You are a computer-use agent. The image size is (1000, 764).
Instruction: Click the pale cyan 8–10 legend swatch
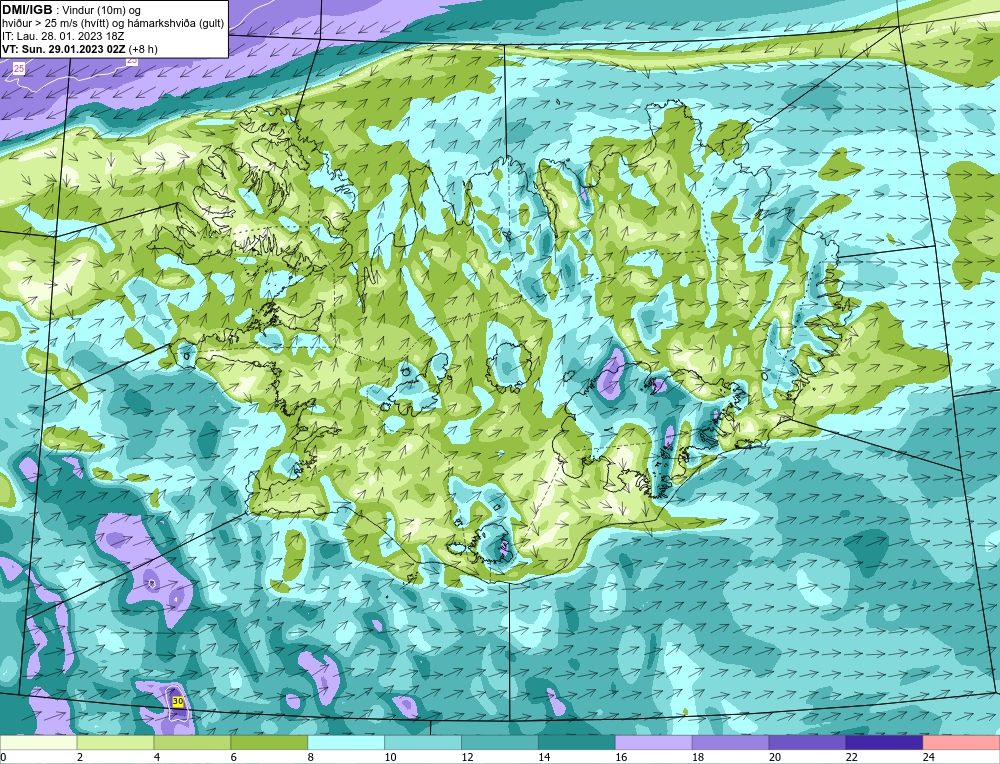[x=346, y=743]
